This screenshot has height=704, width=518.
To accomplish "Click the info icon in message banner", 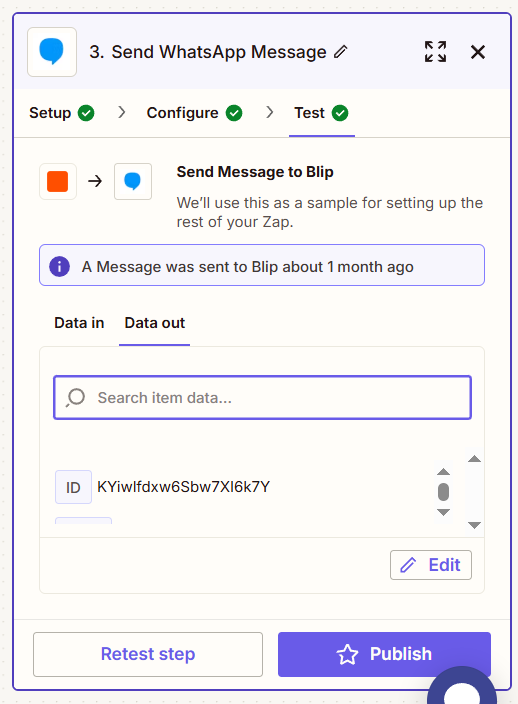I will pyautogui.click(x=59, y=267).
